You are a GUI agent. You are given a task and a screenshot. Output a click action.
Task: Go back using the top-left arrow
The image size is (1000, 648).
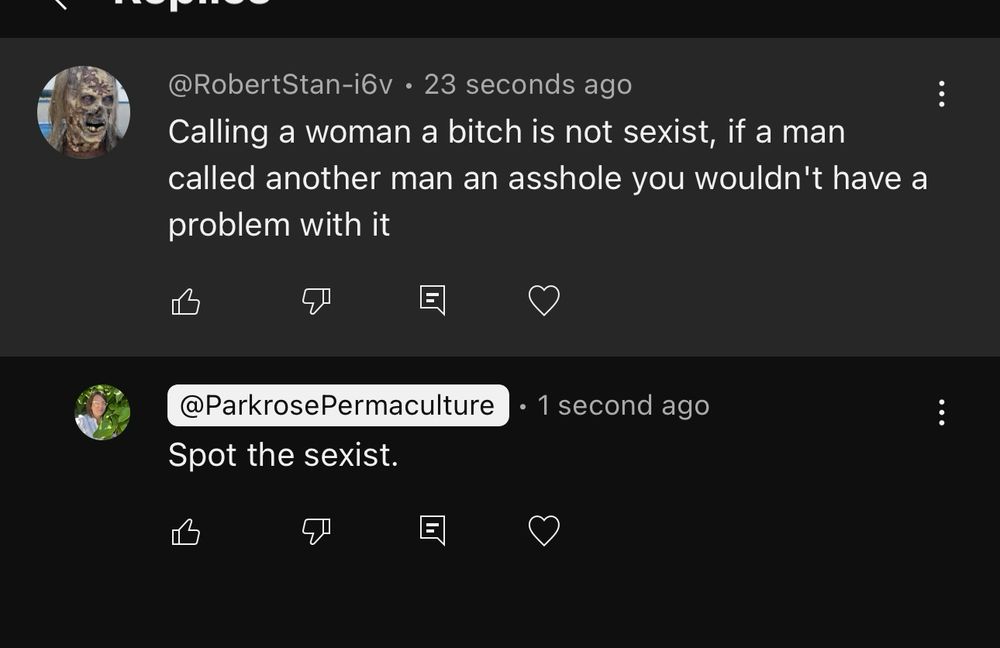tap(60, 4)
